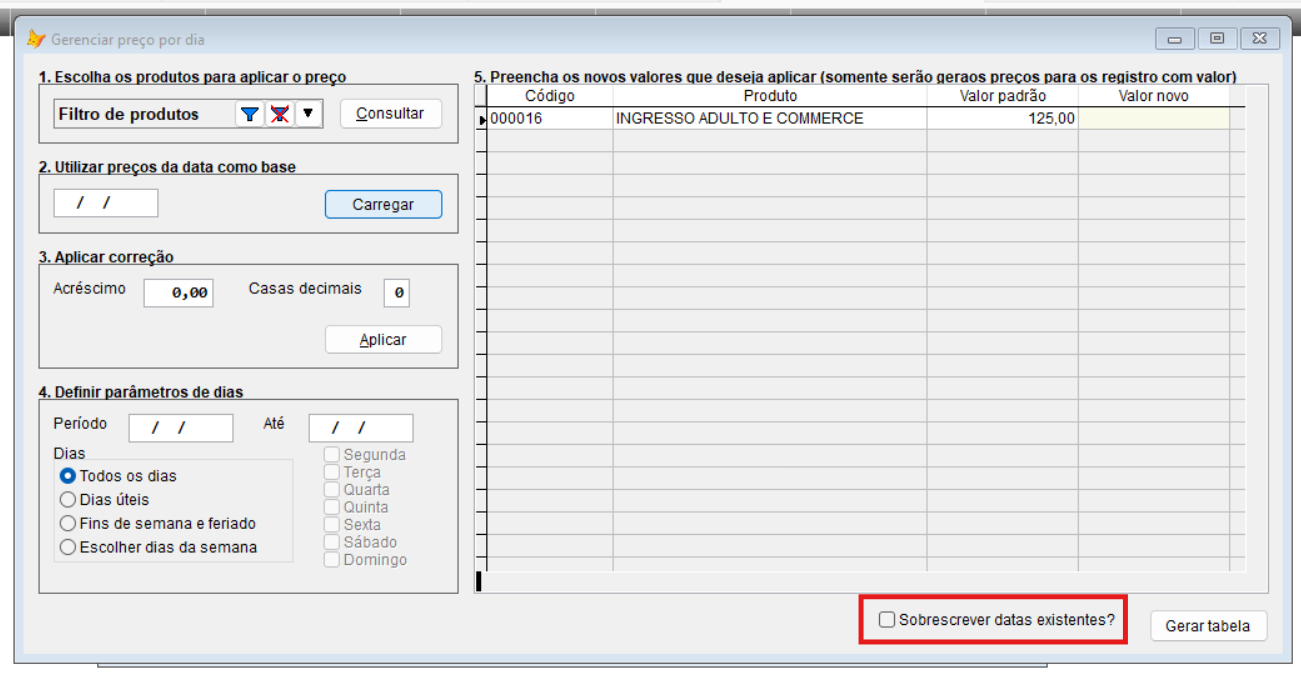Click the Consultar button
Screen dimensions: 1301x673
[x=390, y=114]
